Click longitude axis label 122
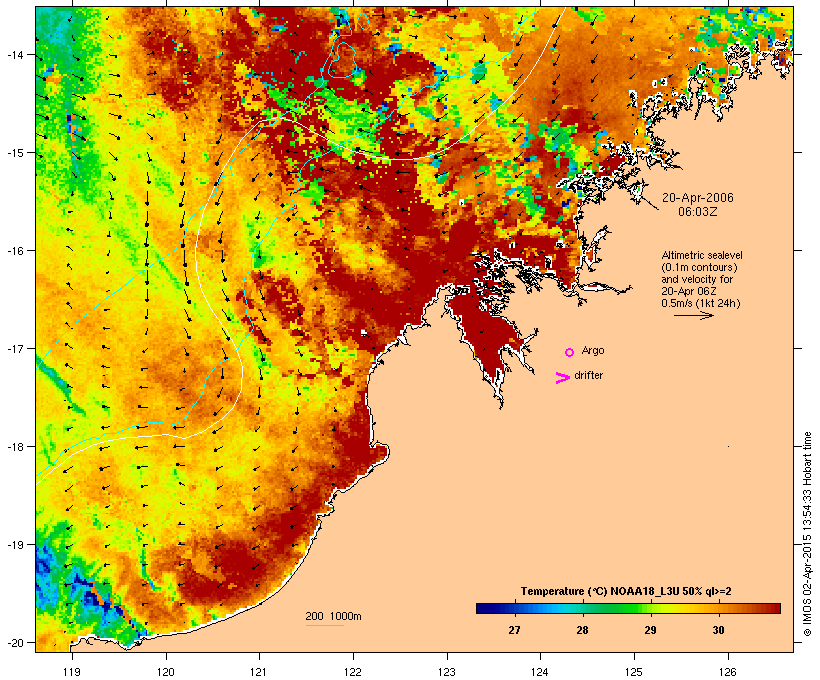 click(353, 672)
